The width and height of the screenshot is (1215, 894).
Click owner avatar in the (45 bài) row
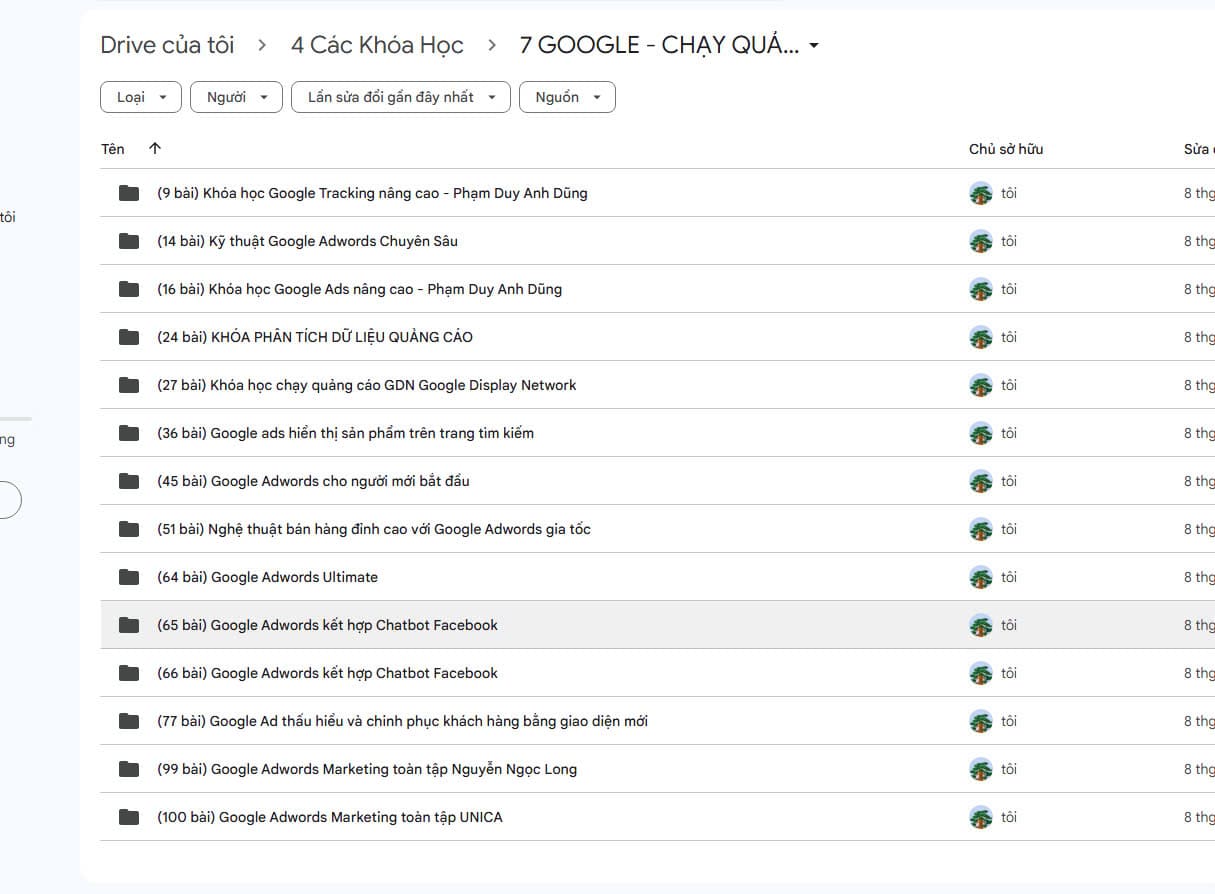[981, 481]
